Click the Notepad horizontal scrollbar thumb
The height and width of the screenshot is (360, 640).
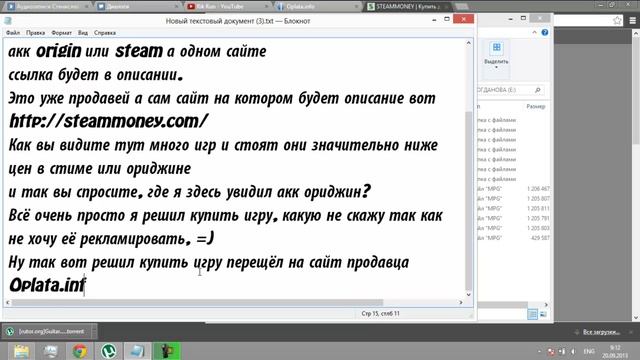197,302
